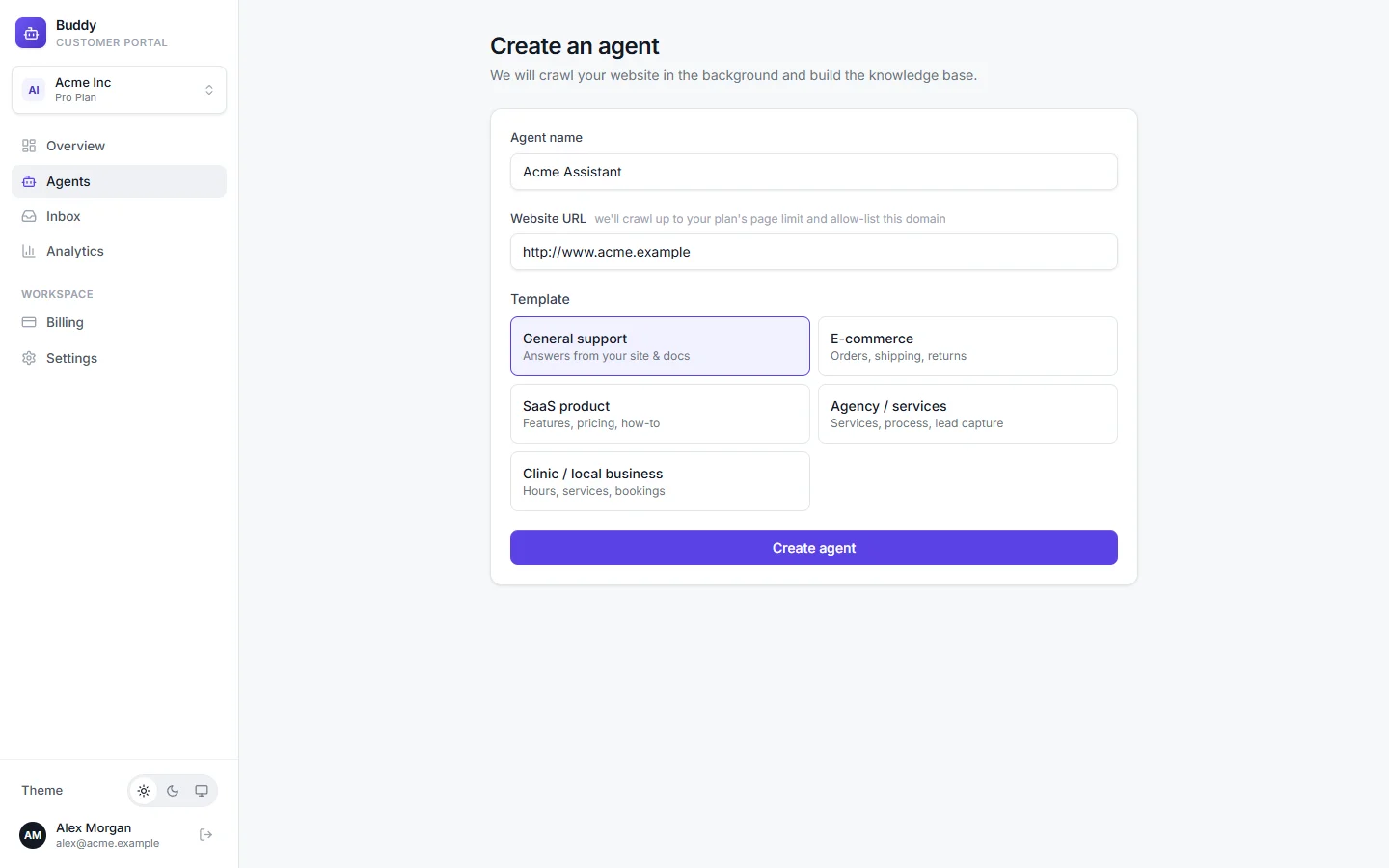Switch to dark theme moon toggle

[x=173, y=791]
